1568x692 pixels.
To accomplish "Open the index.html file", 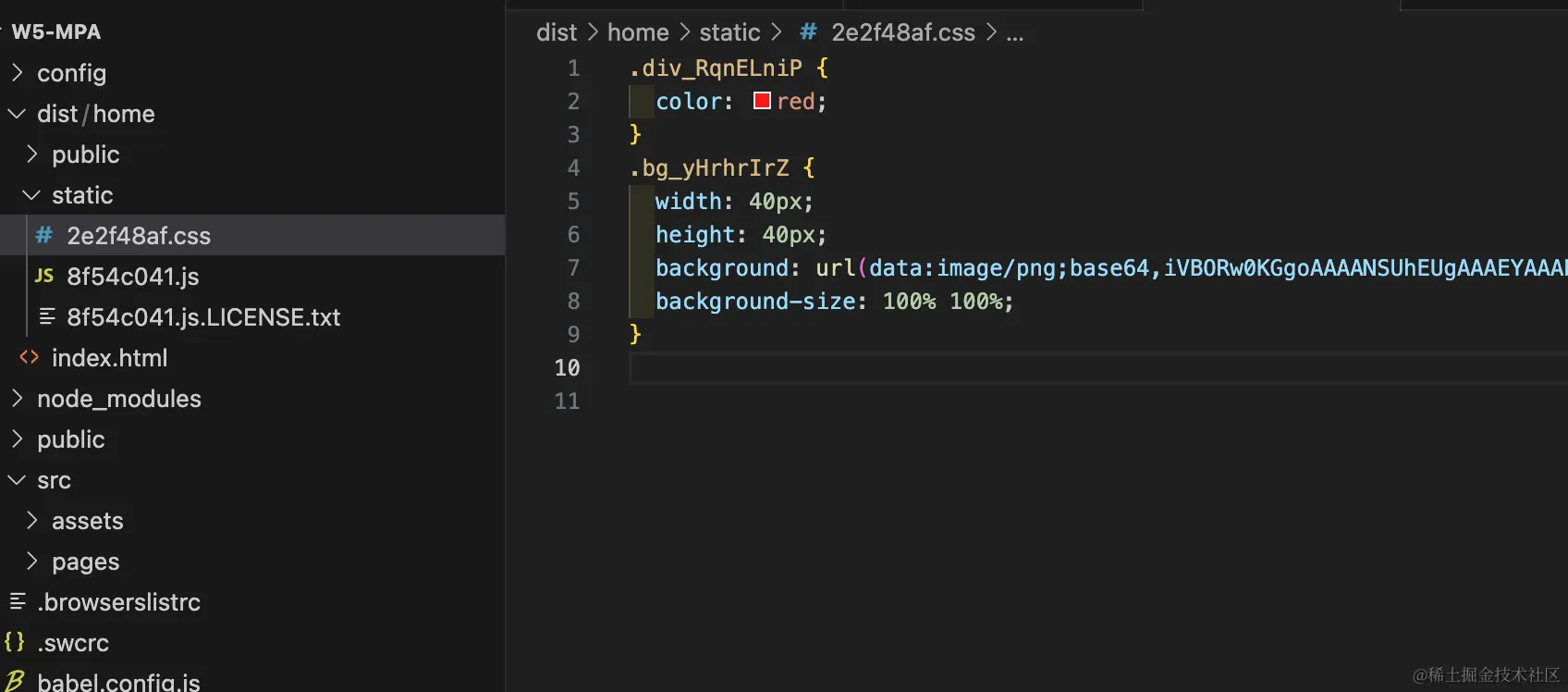I will 110,357.
